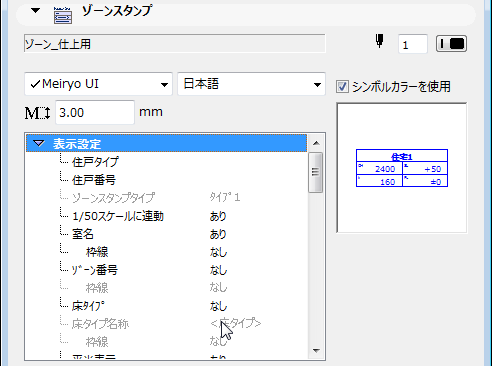The image size is (492, 366).
Task: Select the 床タイプ row
Action: pos(166,306)
